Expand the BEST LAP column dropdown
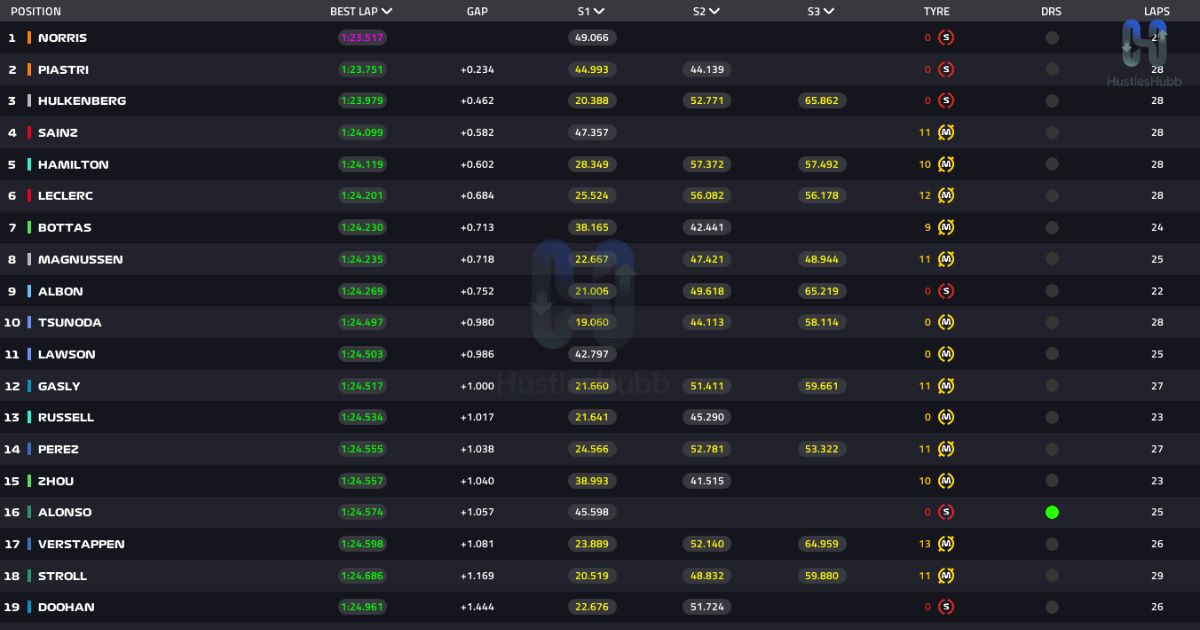Image resolution: width=1200 pixels, height=630 pixels. point(387,12)
